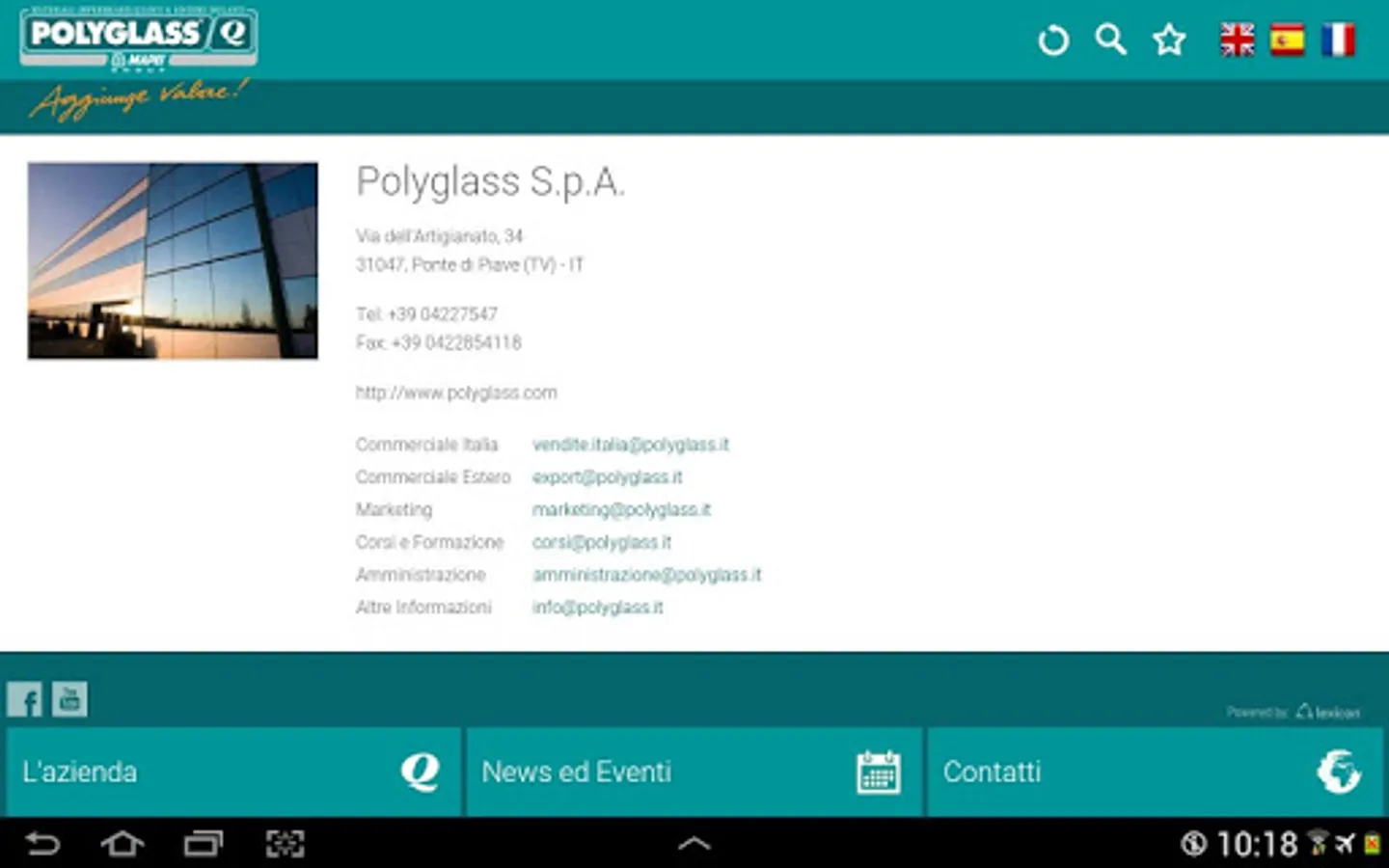Tap the Polyglass logo
Viewport: 1389px width, 868px height.
139,39
